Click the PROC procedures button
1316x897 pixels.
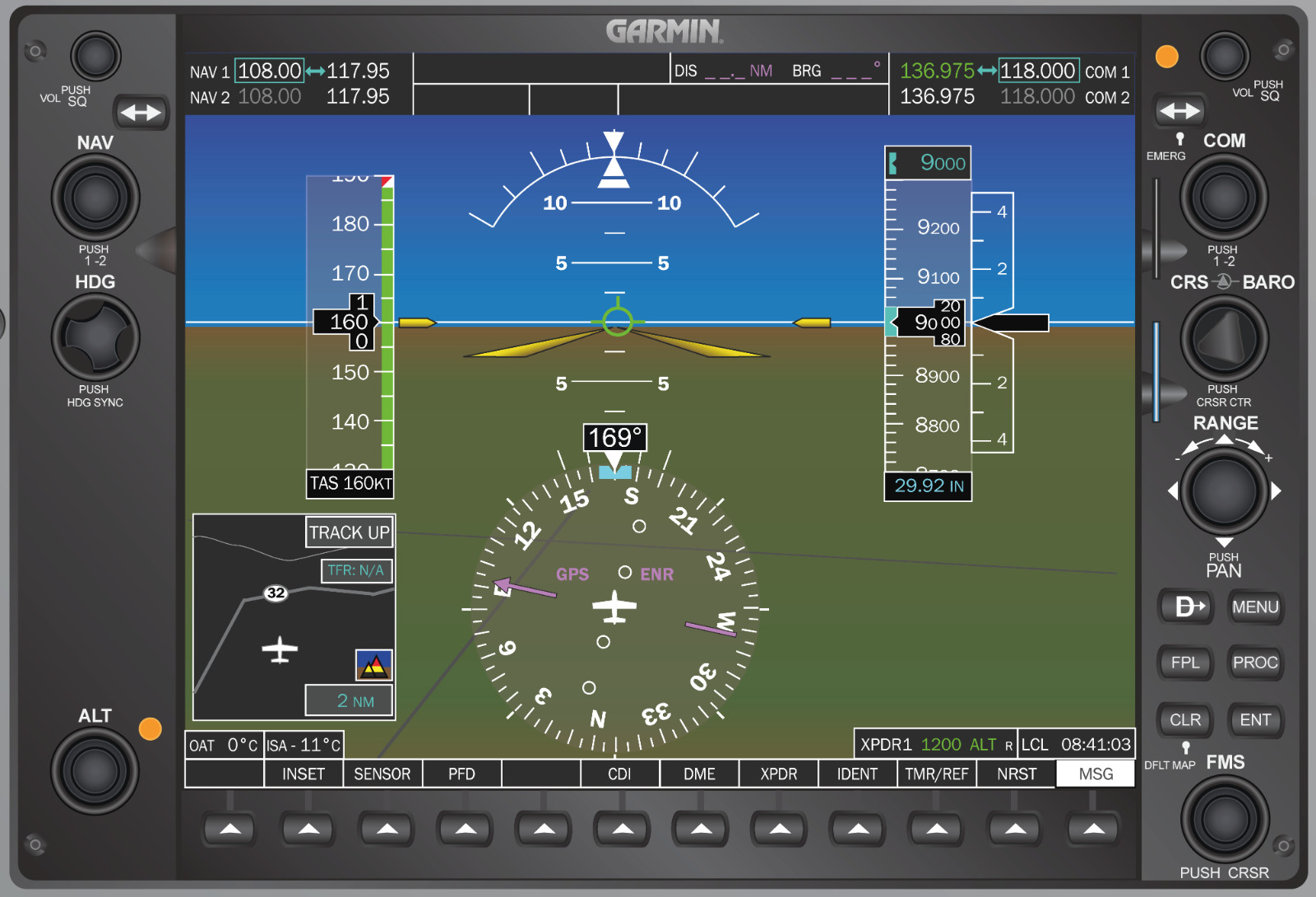click(x=1255, y=662)
